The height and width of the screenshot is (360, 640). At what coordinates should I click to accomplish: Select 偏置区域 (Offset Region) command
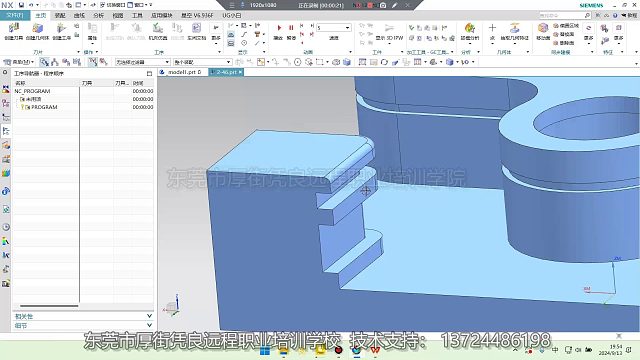tap(567, 26)
